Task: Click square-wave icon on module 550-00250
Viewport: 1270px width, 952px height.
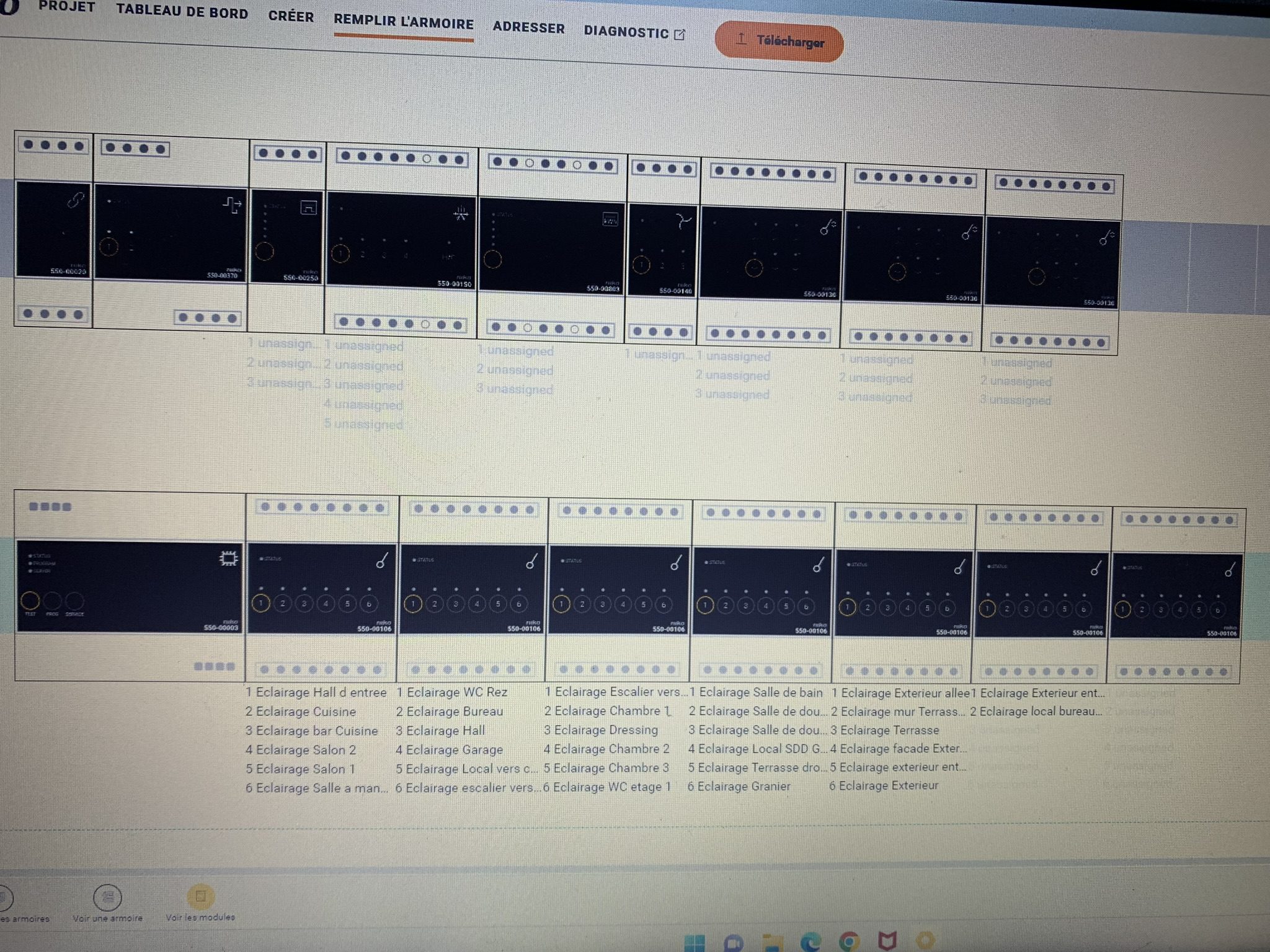Action: tap(308, 208)
